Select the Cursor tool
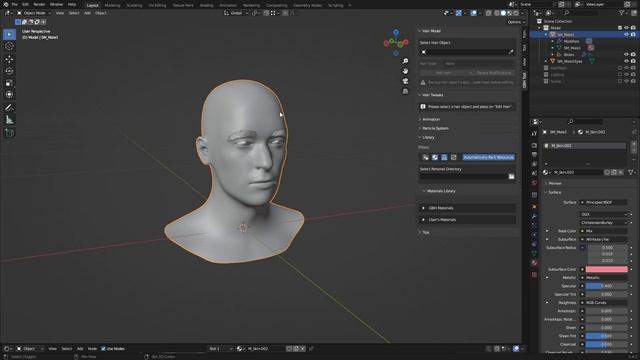Viewport: 640px width, 360px height. click(9, 47)
